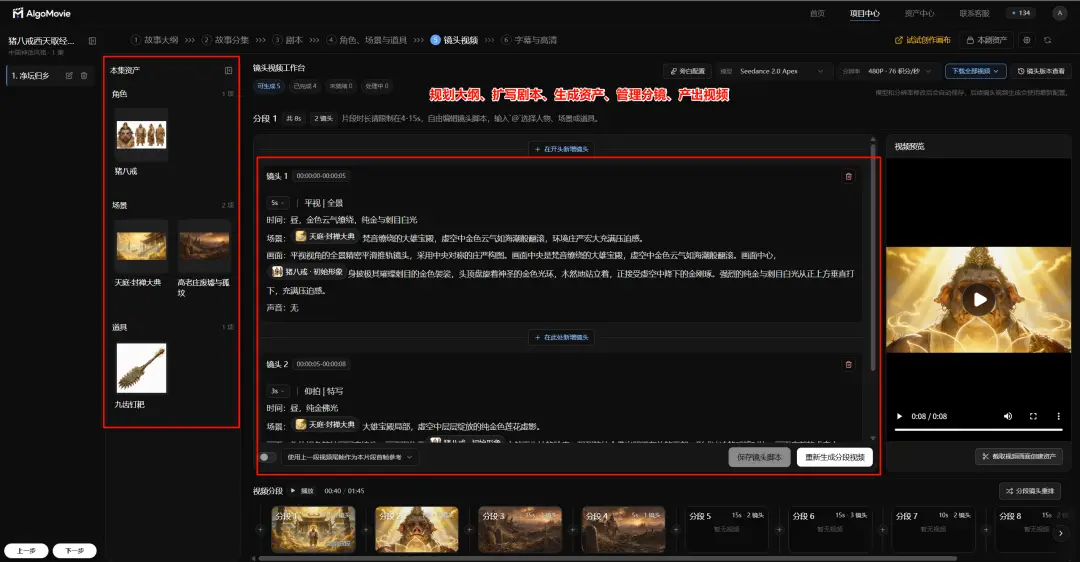Click the 在开头新增镜头 button
The height and width of the screenshot is (562, 1080).
562,149
